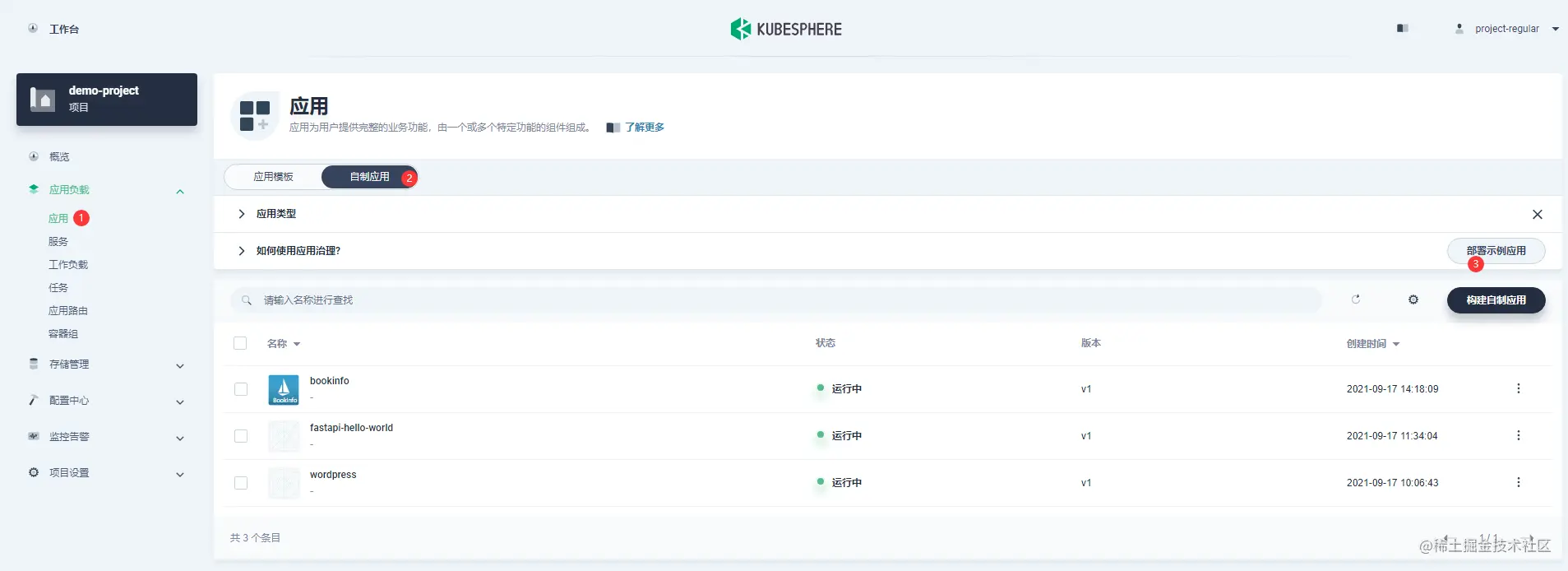Expand the 配置中心 section chevron
This screenshot has width=1568, height=571.
click(180, 402)
